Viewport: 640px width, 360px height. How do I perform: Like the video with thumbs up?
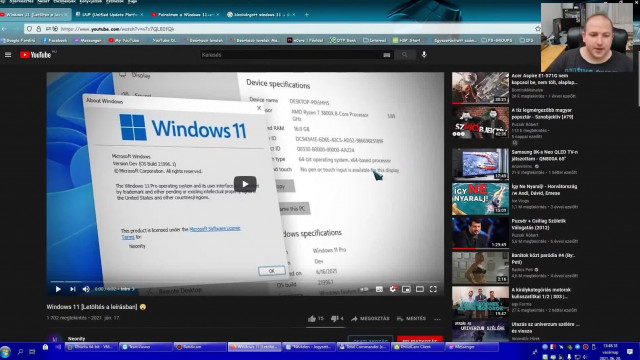pyautogui.click(x=316, y=318)
